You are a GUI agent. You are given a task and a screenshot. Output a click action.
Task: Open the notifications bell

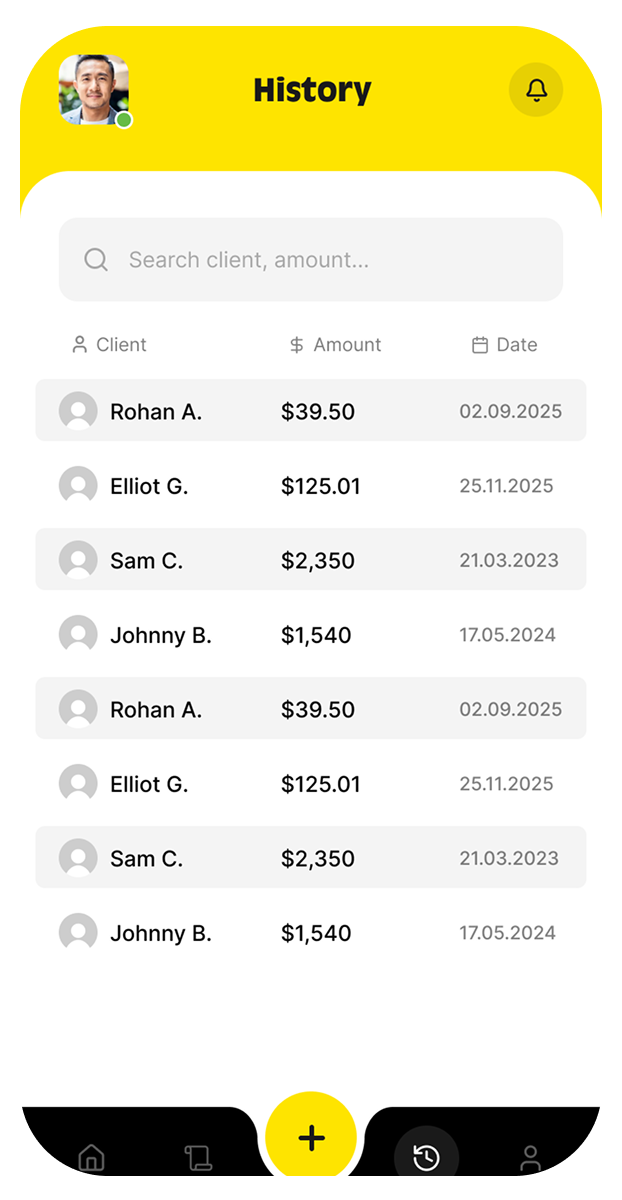click(536, 90)
